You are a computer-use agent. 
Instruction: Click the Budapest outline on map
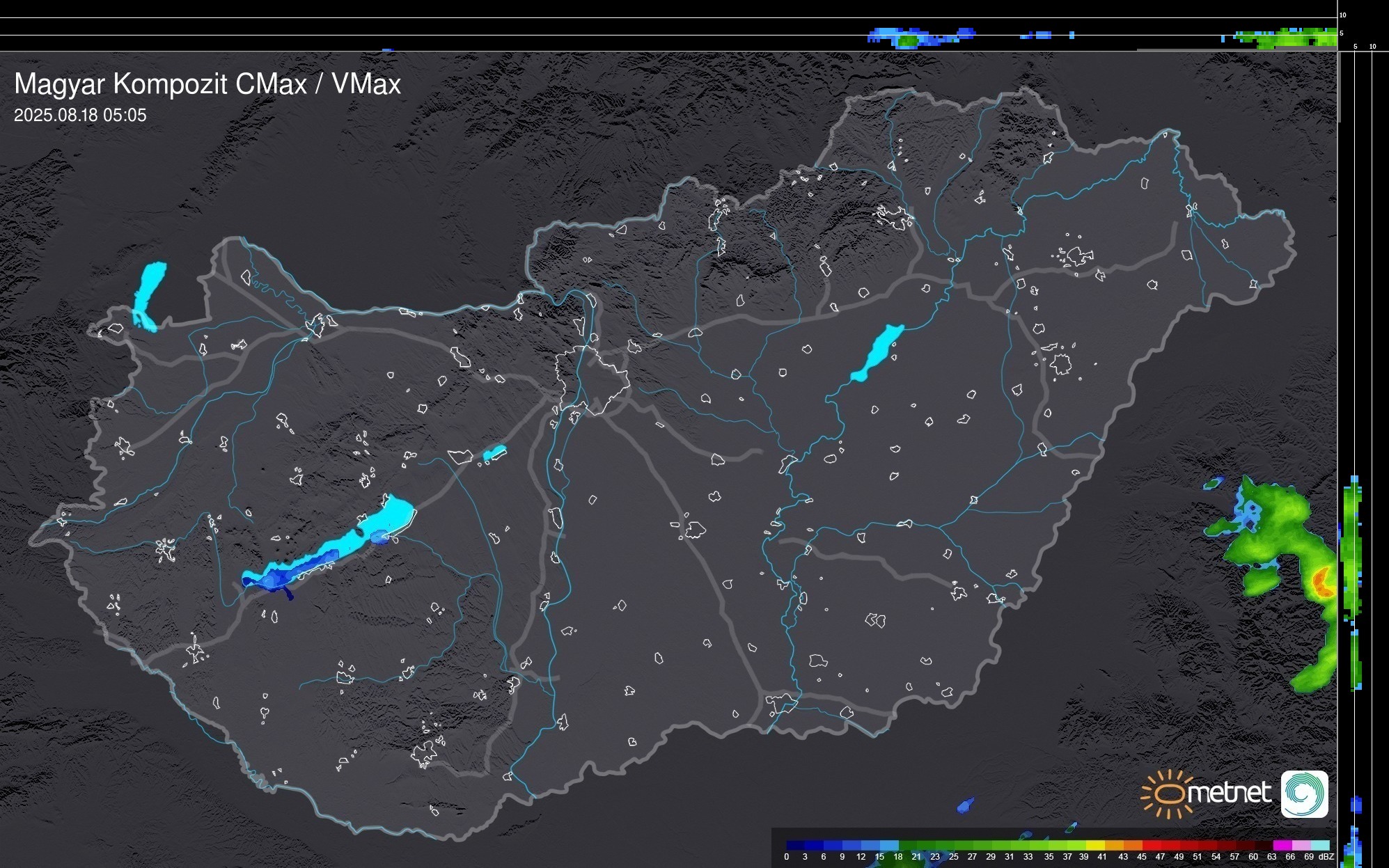[x=592, y=379]
